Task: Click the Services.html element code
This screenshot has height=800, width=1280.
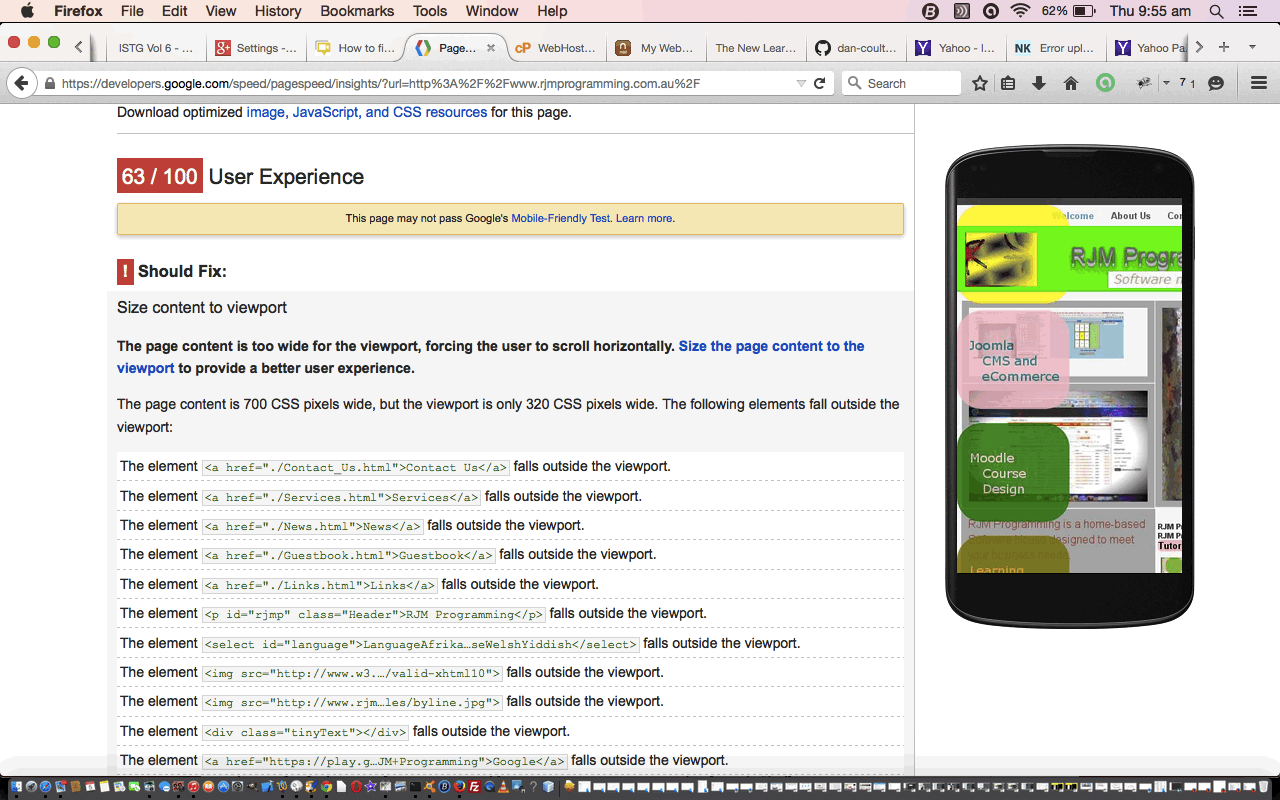Action: click(341, 497)
